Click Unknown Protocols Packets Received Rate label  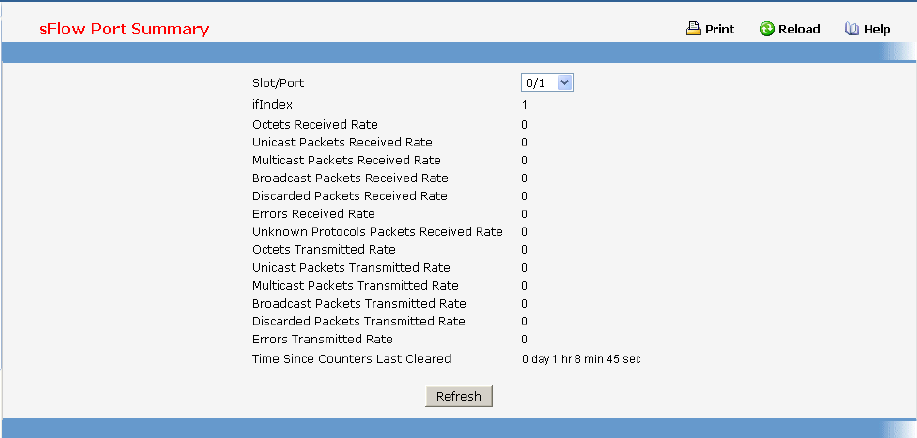[377, 232]
